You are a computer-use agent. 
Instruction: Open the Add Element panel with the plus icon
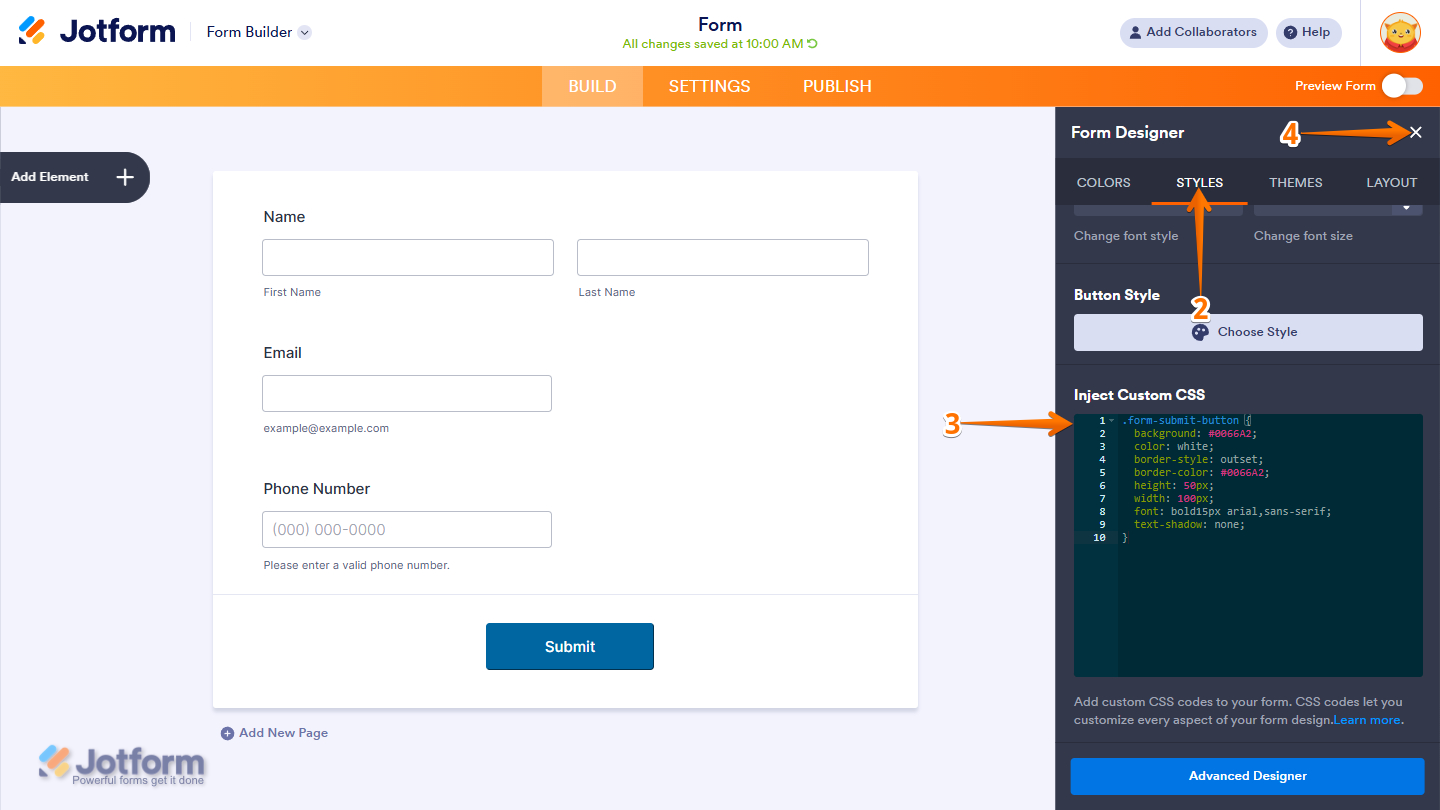124,177
